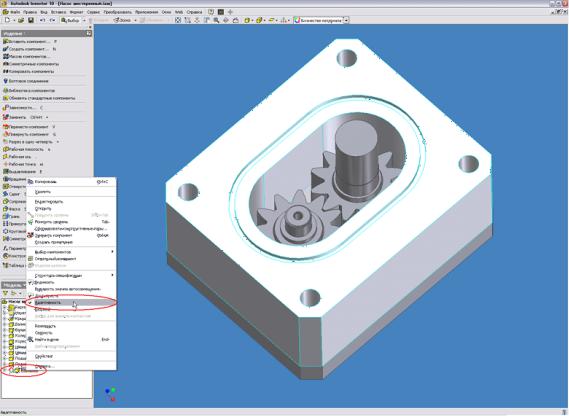
Task: Click the Open file folder icon
Action: pos(21,20)
